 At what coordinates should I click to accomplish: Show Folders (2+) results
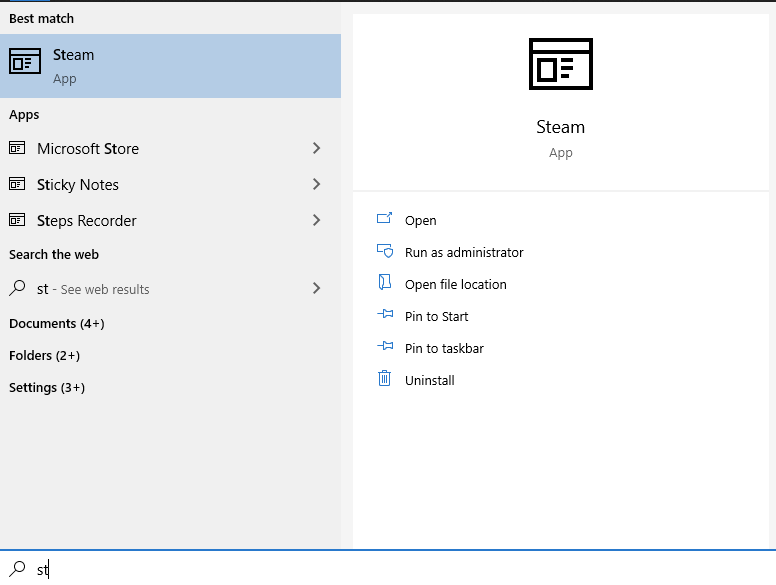(45, 356)
